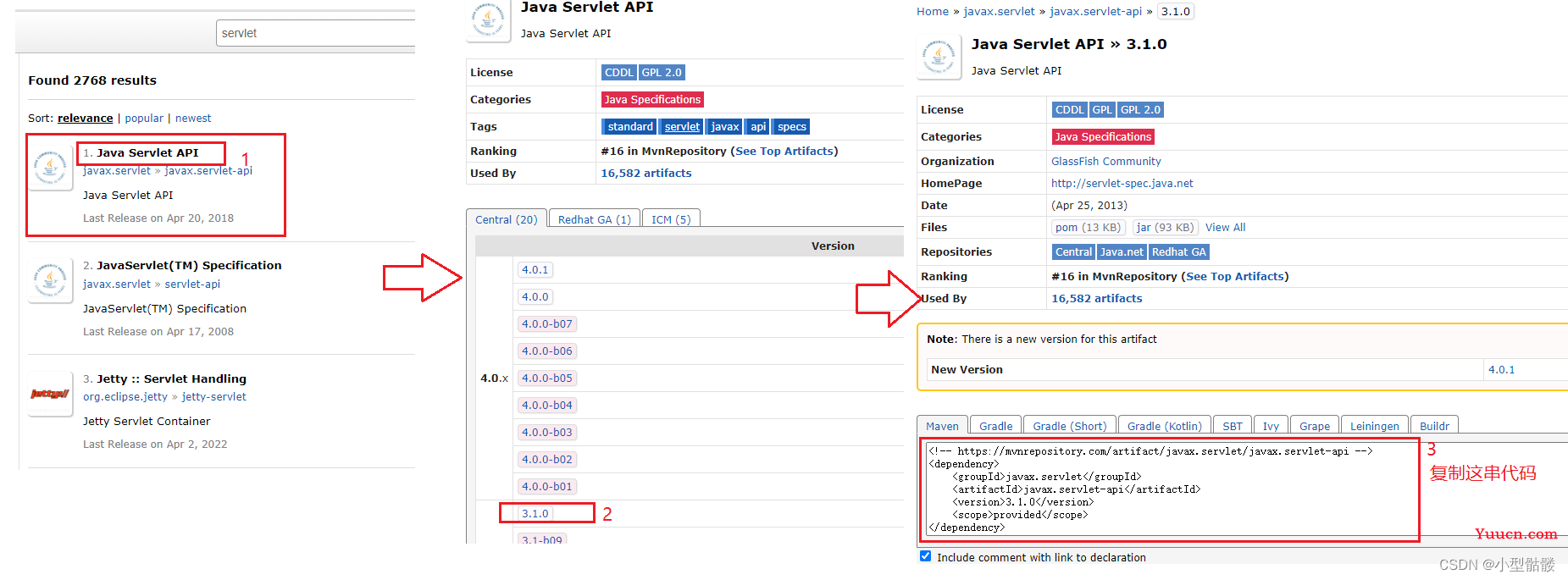Screen dimensions: 1568x580
Task: Open JavaServlet(TM) Specification result title
Action: point(189,266)
